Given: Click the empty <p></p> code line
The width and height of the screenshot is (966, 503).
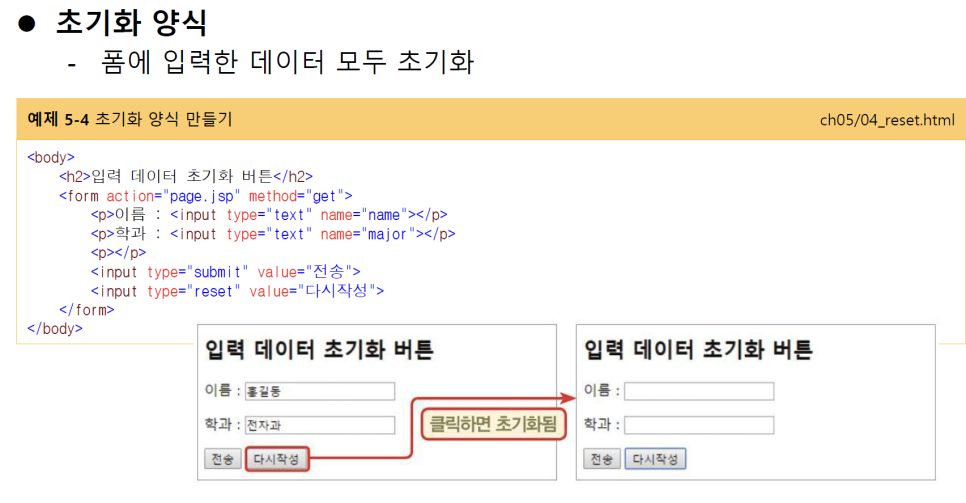Looking at the screenshot, I should 118,253.
